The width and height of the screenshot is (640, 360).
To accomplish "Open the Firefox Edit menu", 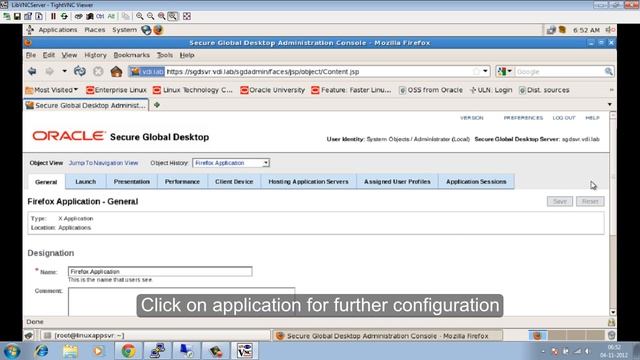I will point(49,55).
